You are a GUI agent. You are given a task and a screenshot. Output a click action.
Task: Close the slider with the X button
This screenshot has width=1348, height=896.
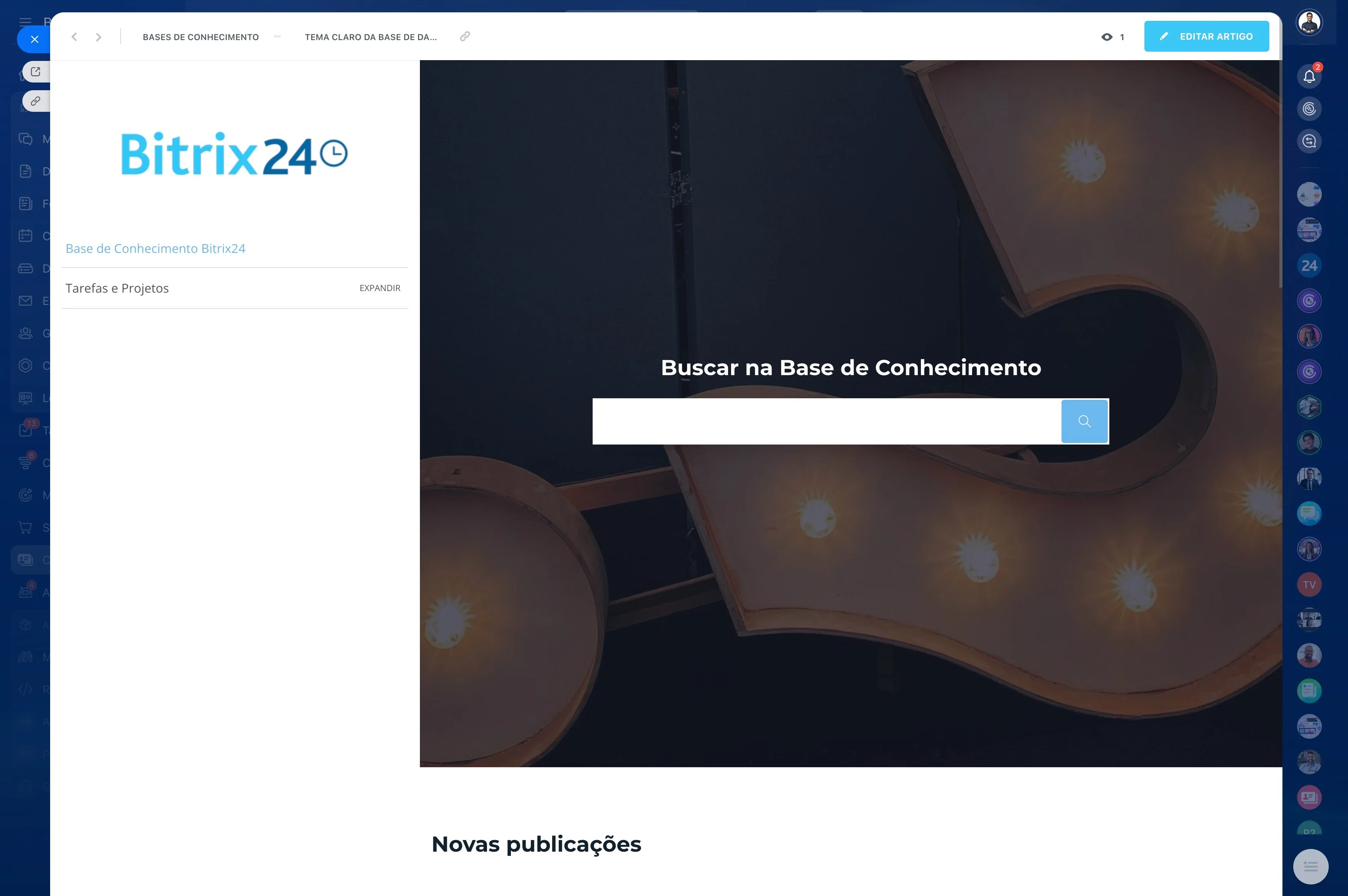point(35,39)
